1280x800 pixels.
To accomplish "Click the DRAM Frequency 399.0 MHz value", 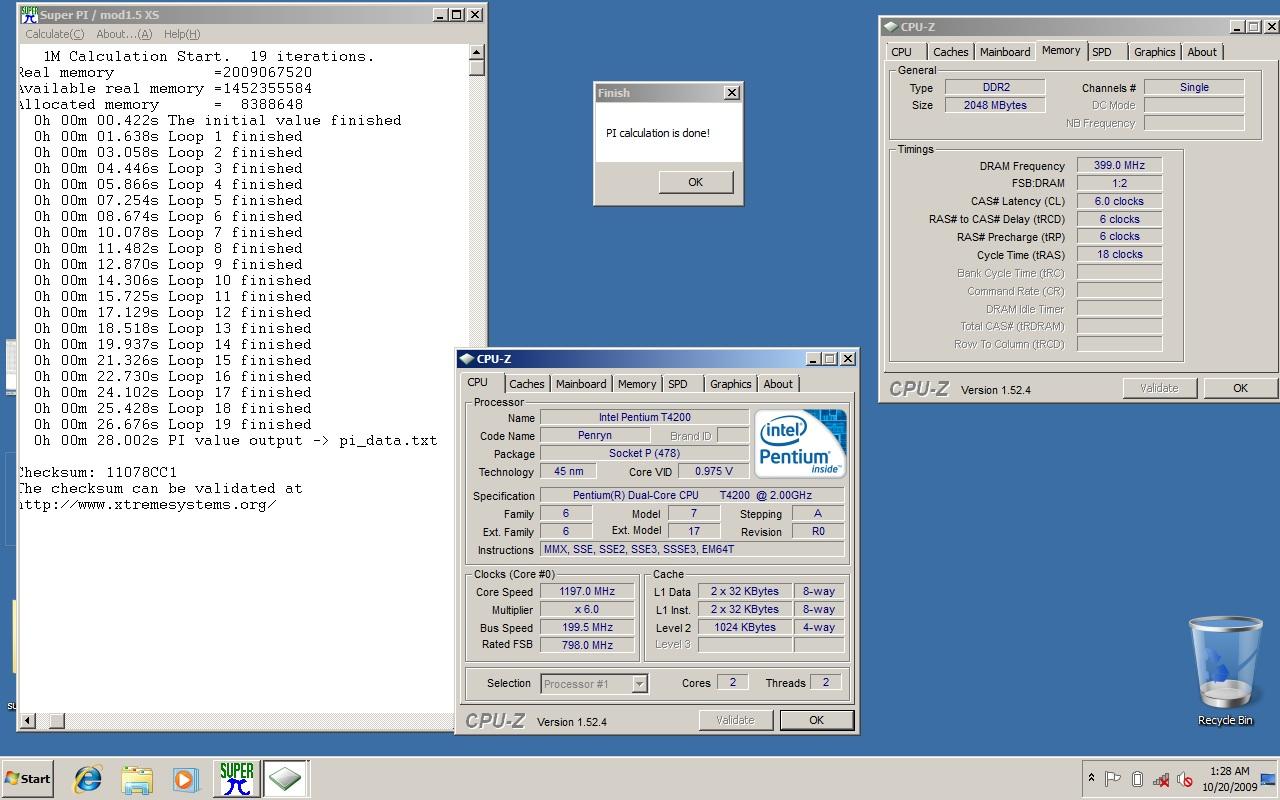I will pos(1119,165).
